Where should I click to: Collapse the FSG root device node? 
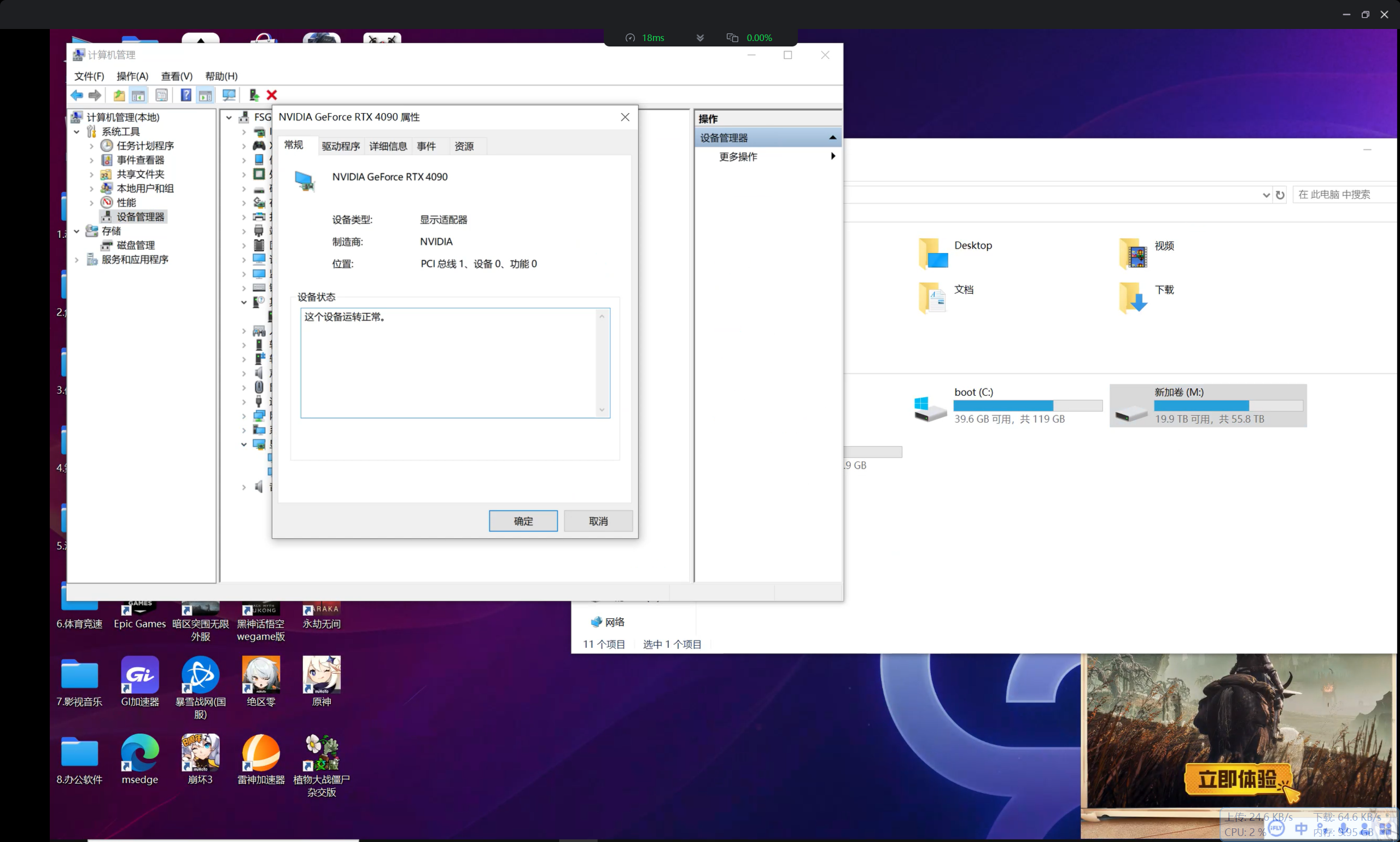[229, 118]
